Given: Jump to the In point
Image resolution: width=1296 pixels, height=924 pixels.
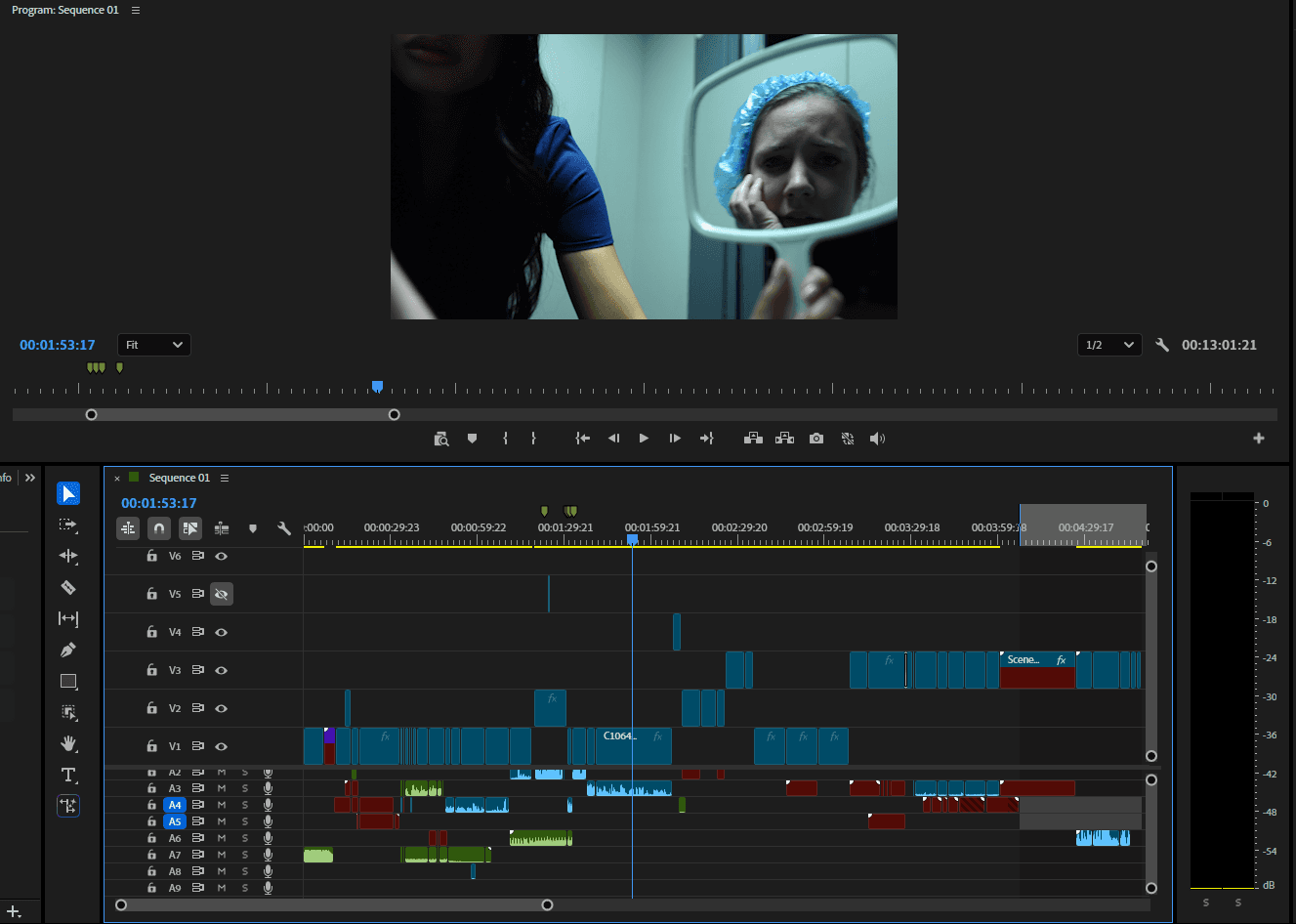Looking at the screenshot, I should [x=583, y=439].
